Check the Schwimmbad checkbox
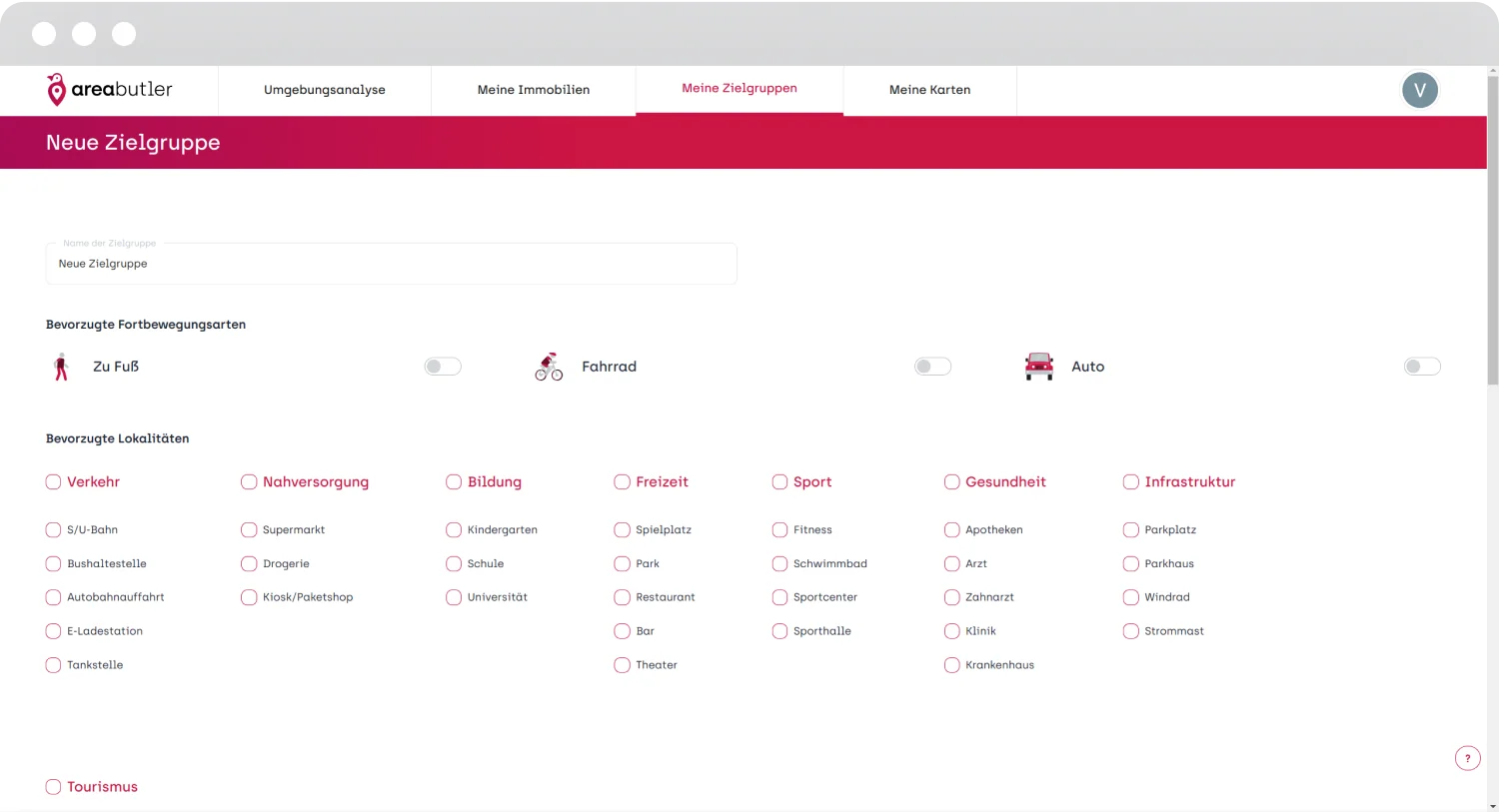Screen dimensions: 1499x812 point(779,563)
